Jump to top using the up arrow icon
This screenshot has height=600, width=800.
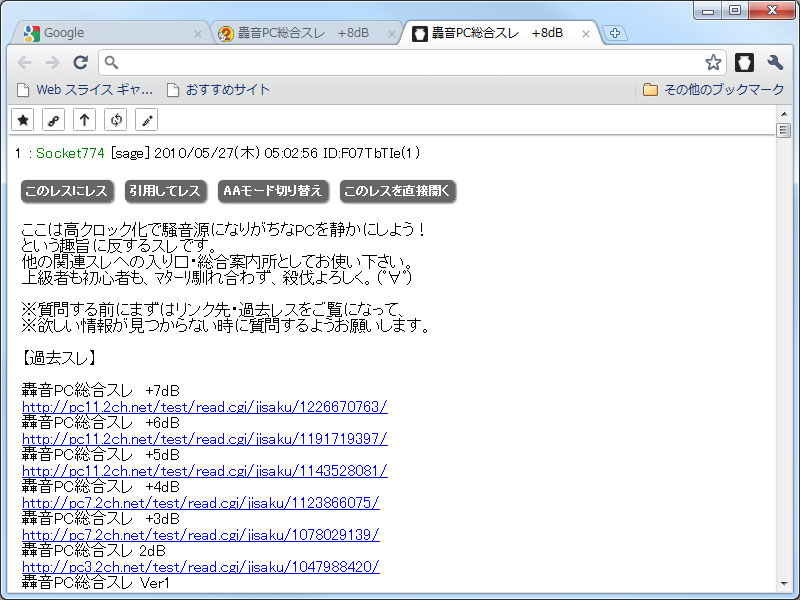85,119
